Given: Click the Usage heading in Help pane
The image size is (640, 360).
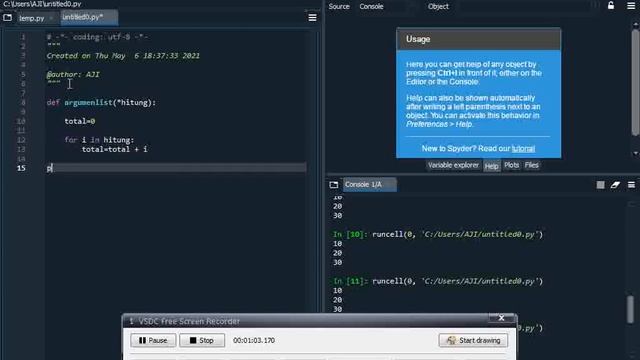Looking at the screenshot, I should 418,39.
